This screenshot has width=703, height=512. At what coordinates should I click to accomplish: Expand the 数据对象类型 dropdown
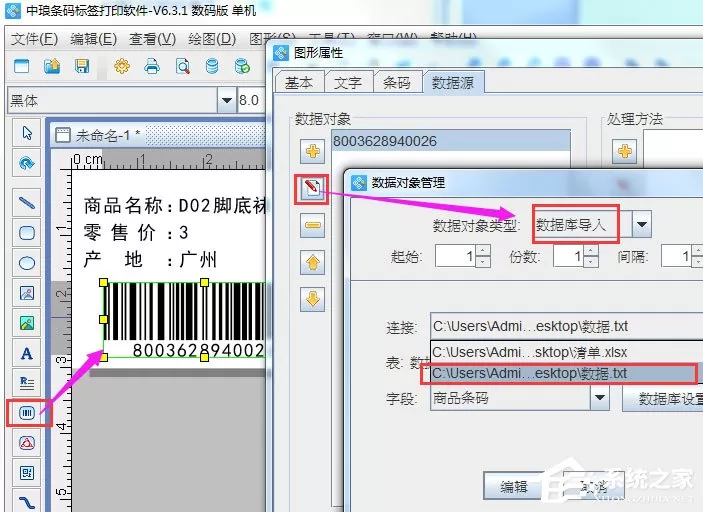pyautogui.click(x=642, y=224)
